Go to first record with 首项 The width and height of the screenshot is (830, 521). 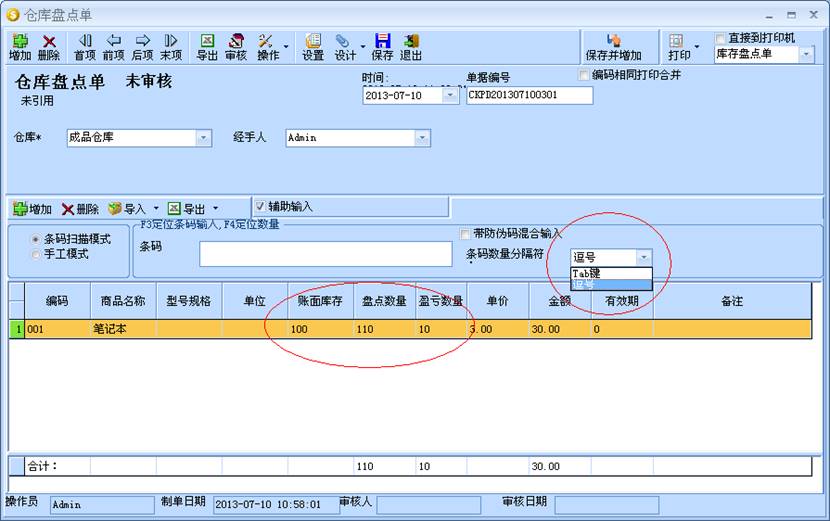85,47
